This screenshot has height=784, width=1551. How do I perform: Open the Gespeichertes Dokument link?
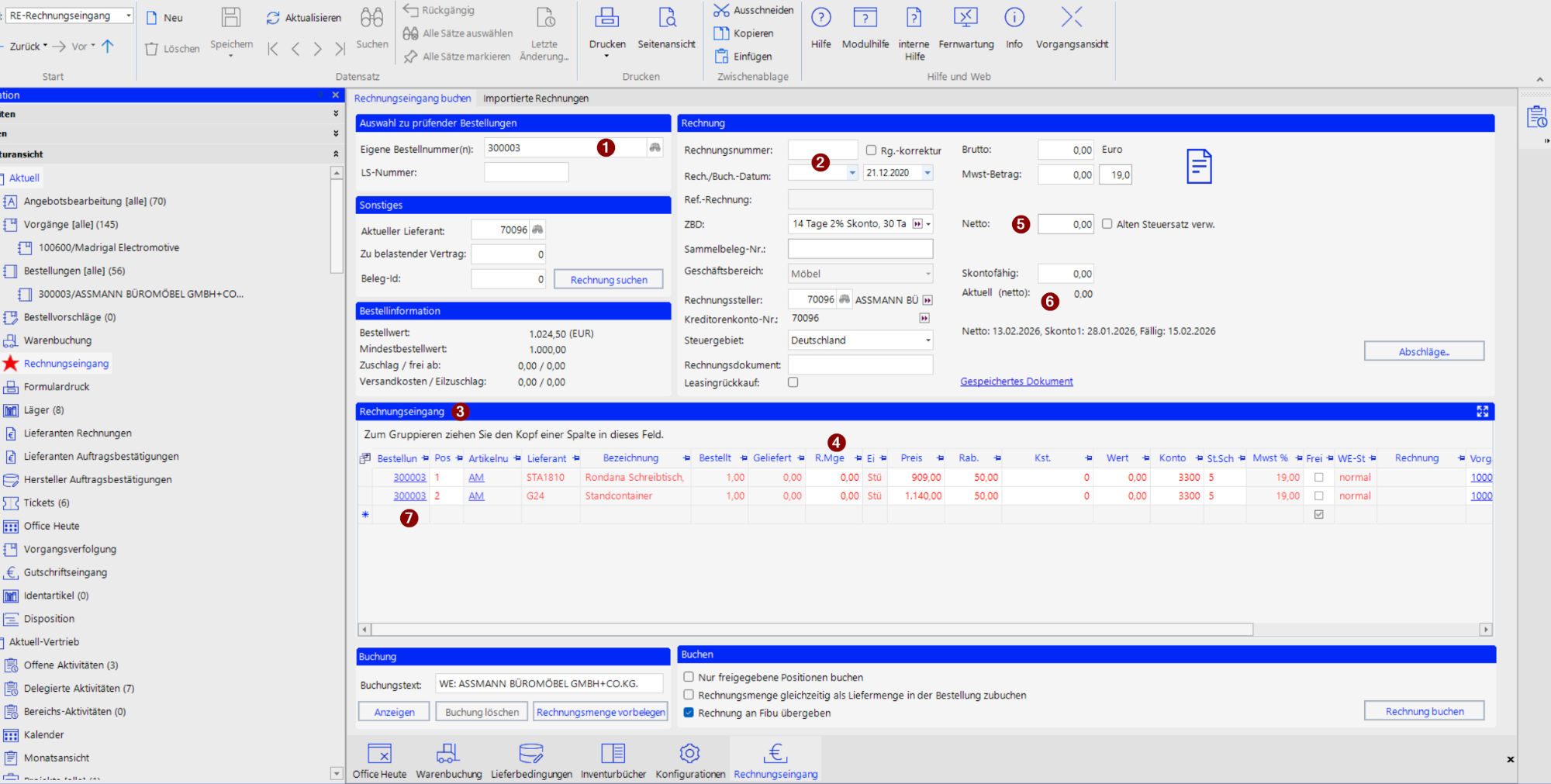pos(1016,382)
